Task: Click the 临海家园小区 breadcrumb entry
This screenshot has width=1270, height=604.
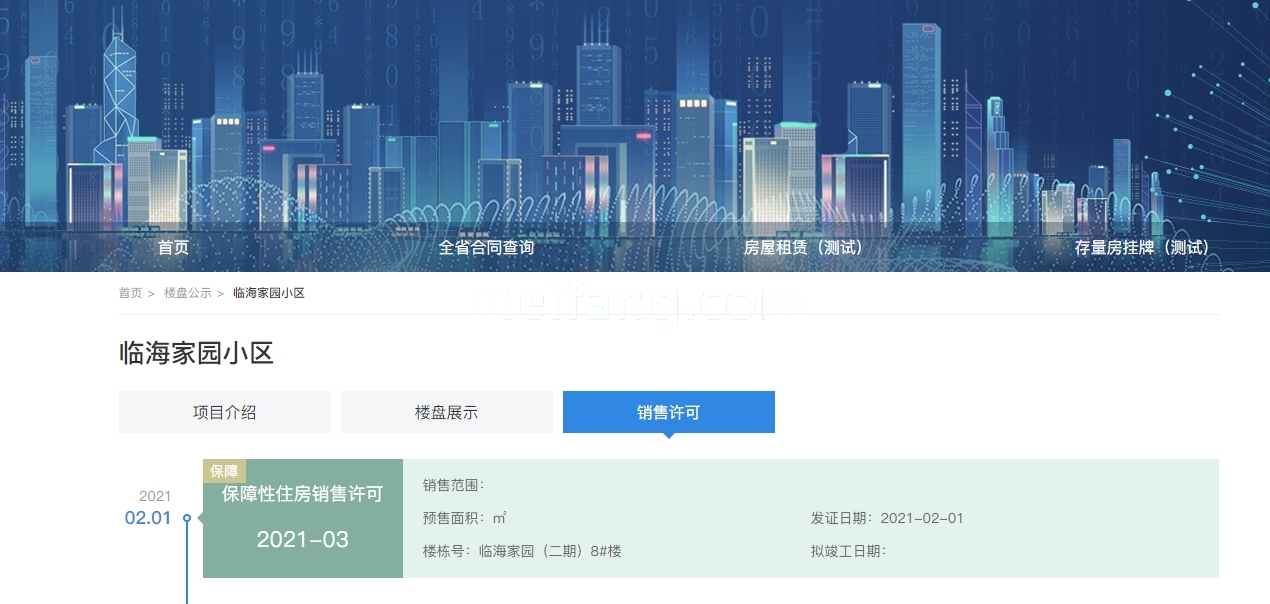Action: [x=268, y=293]
